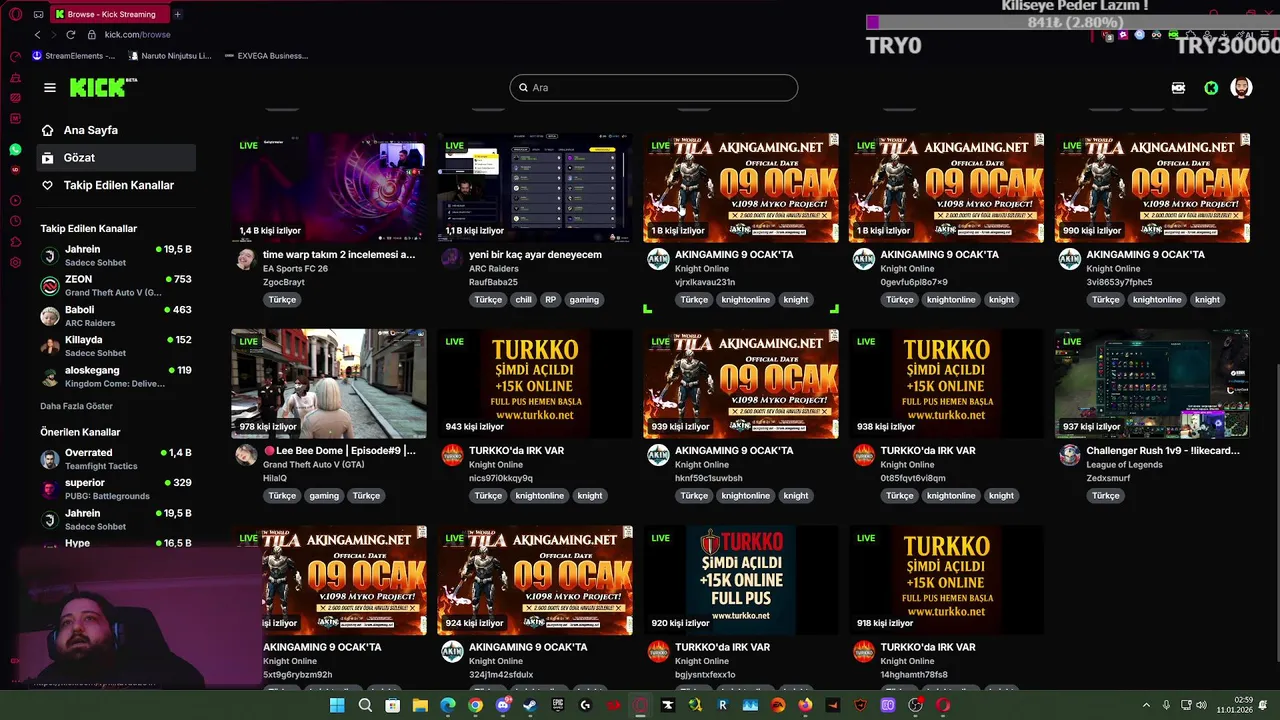Open Discord from taskbar
Viewport: 1280px width, 720px height.
point(503,705)
